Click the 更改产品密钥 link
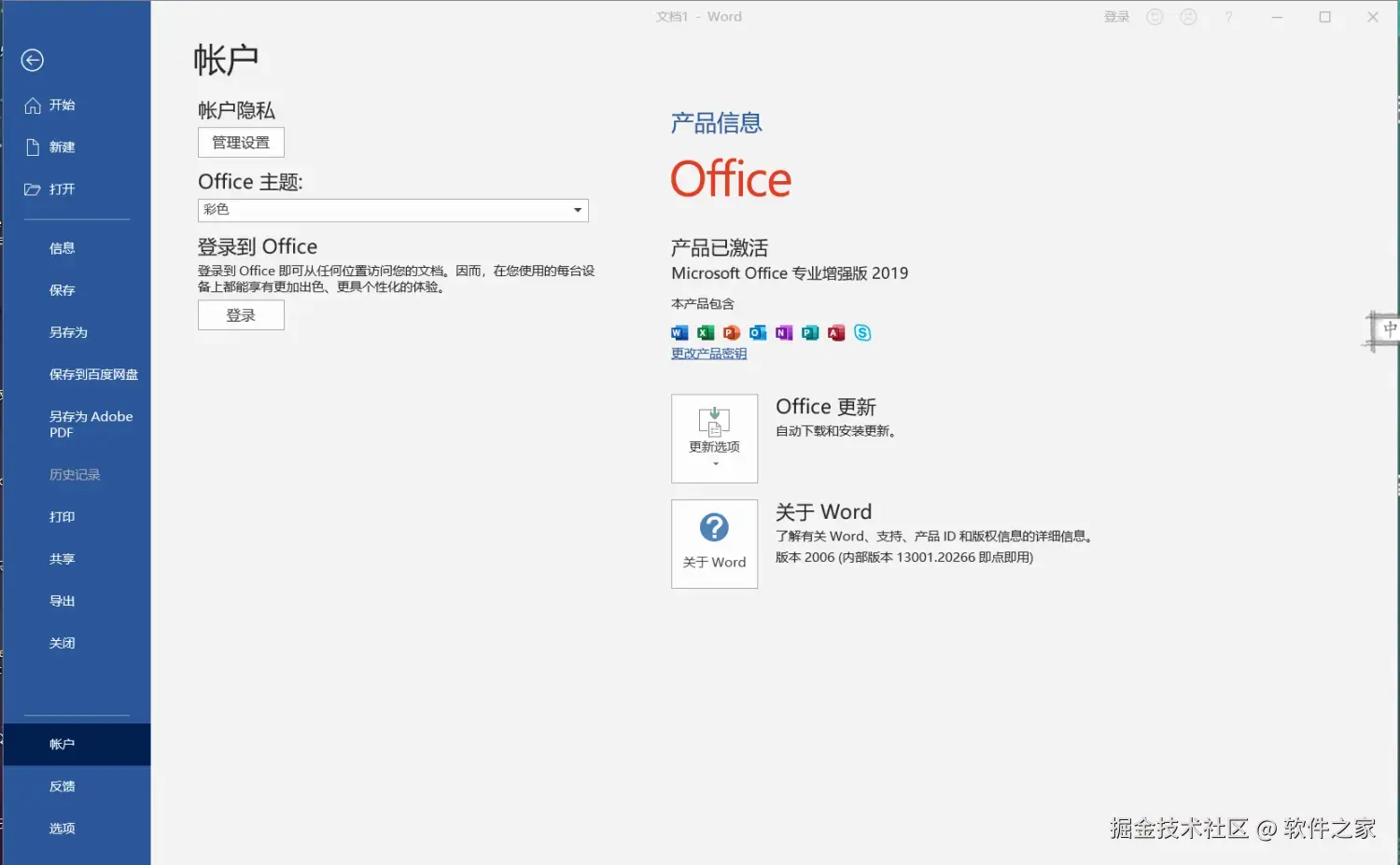This screenshot has width=1400, height=865. click(x=708, y=354)
